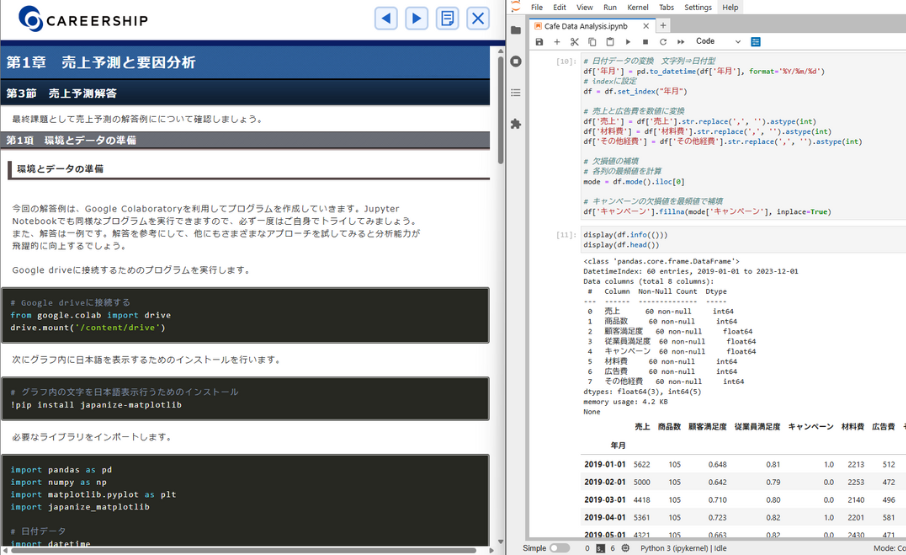Open the file browser folder icon in sidebar

click(516, 30)
